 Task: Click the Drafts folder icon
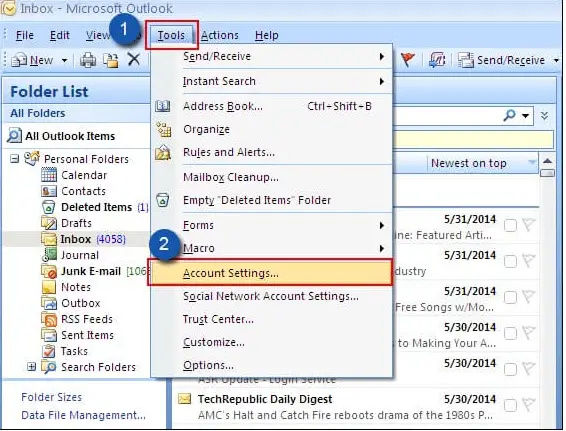pyautogui.click(x=49, y=223)
